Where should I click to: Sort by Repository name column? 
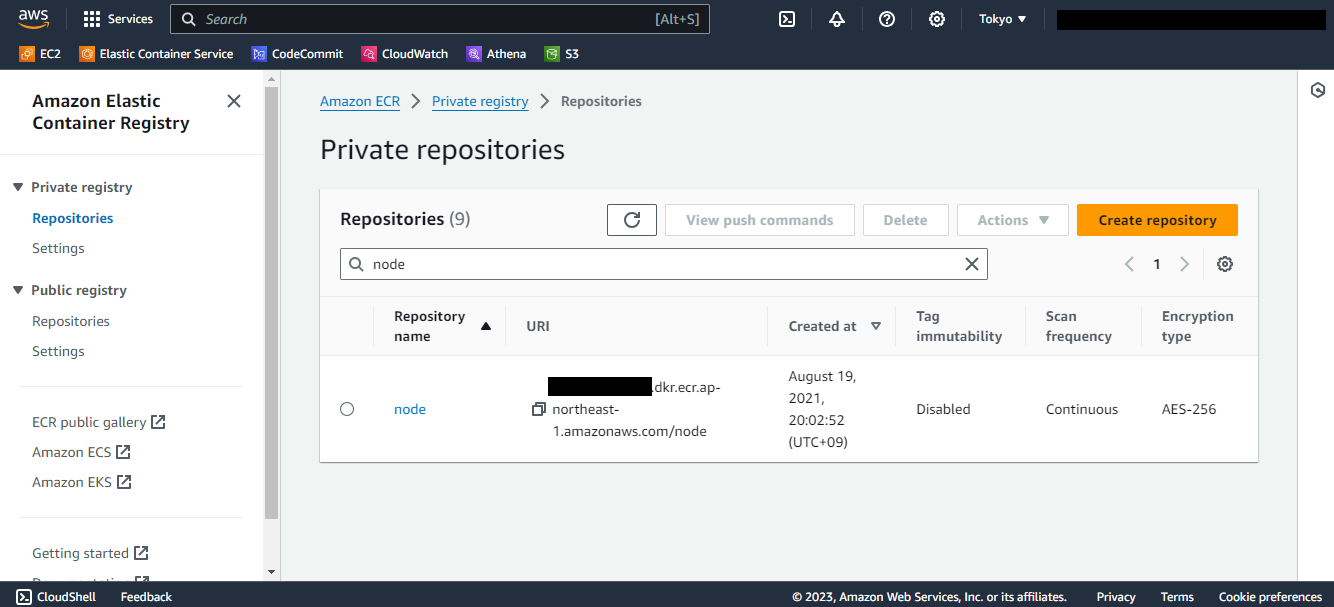pos(442,326)
